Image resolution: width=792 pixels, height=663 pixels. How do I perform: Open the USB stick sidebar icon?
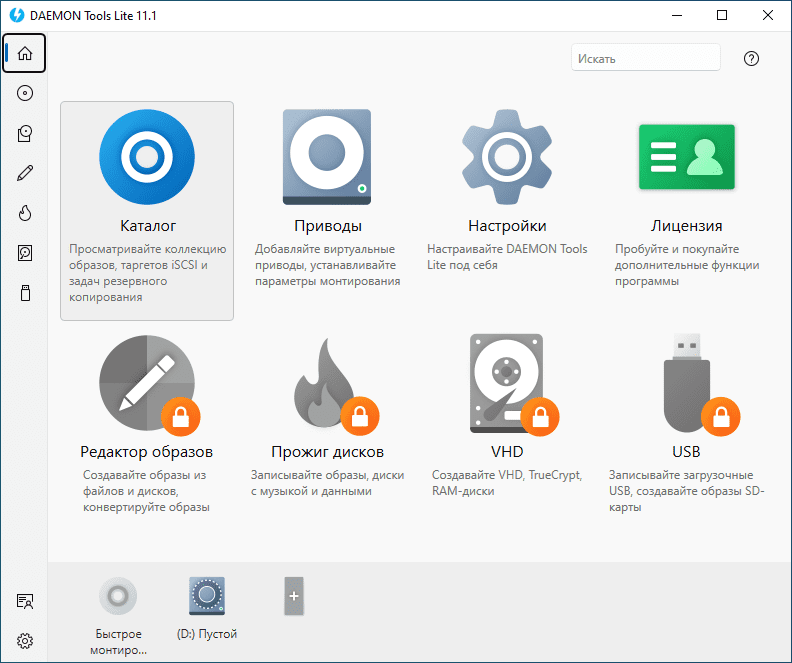click(25, 293)
